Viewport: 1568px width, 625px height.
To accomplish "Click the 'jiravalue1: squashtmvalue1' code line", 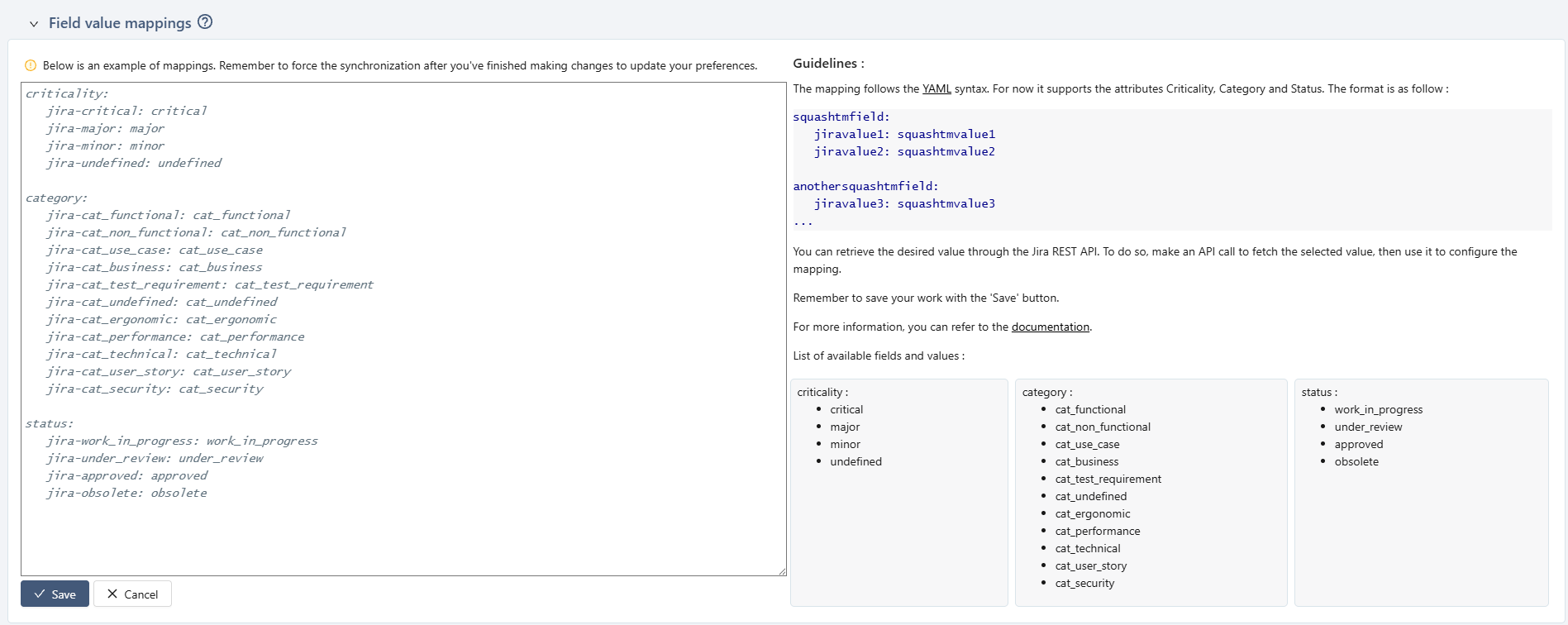I will click(904, 134).
